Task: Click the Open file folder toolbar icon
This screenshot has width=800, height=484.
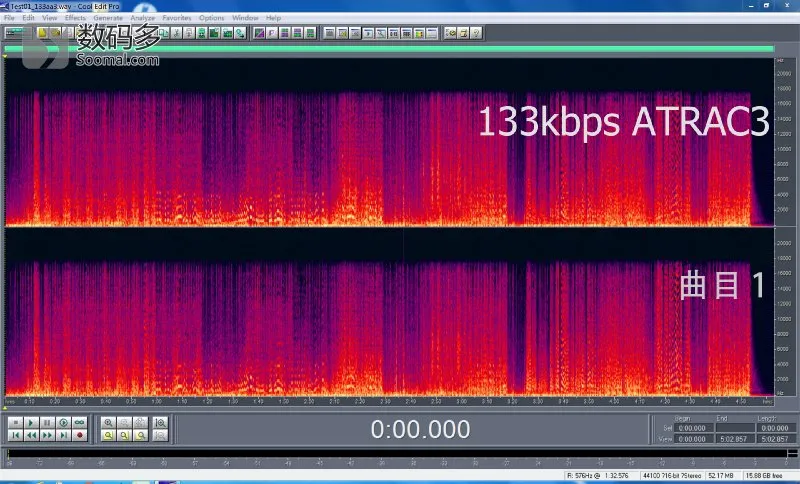Action: pos(55,33)
